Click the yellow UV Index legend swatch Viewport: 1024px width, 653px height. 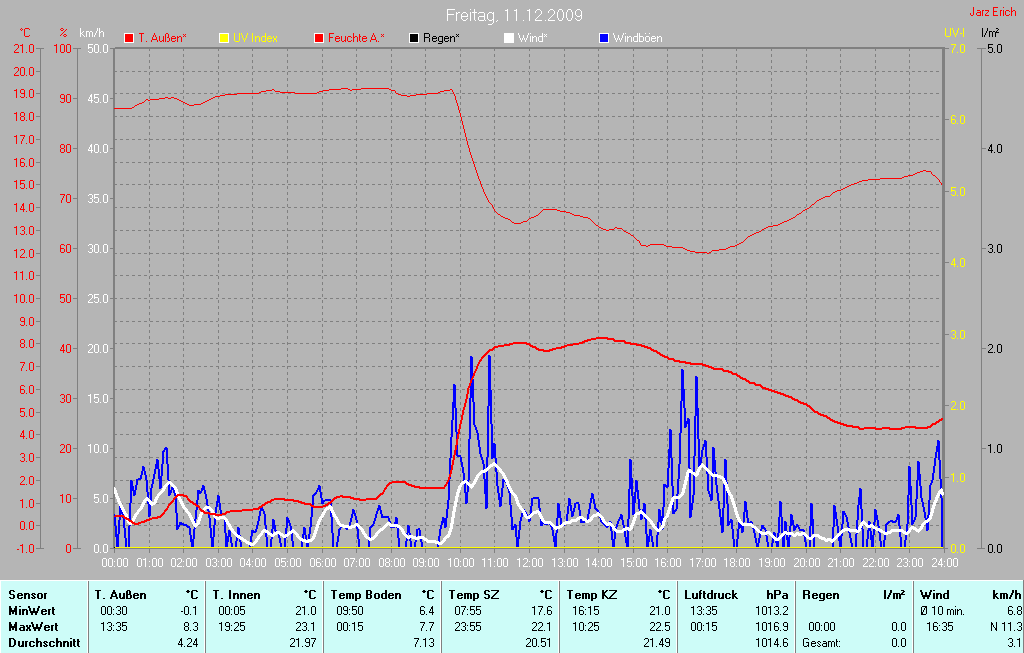click(223, 38)
